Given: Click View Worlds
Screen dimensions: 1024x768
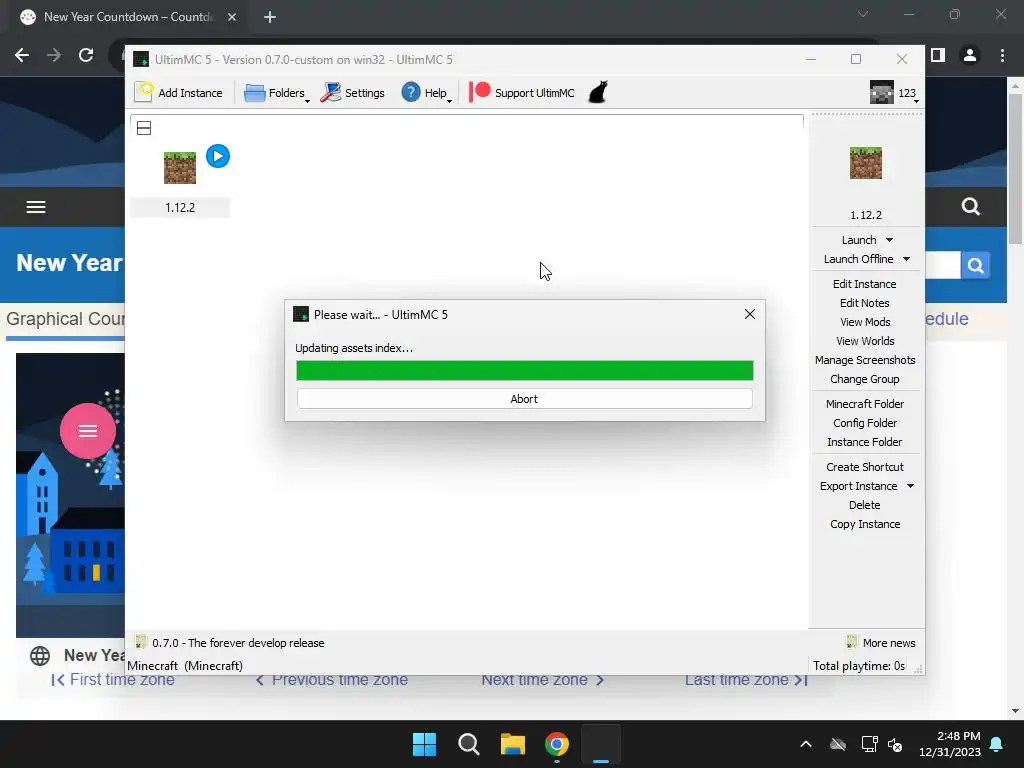Looking at the screenshot, I should (865, 341).
